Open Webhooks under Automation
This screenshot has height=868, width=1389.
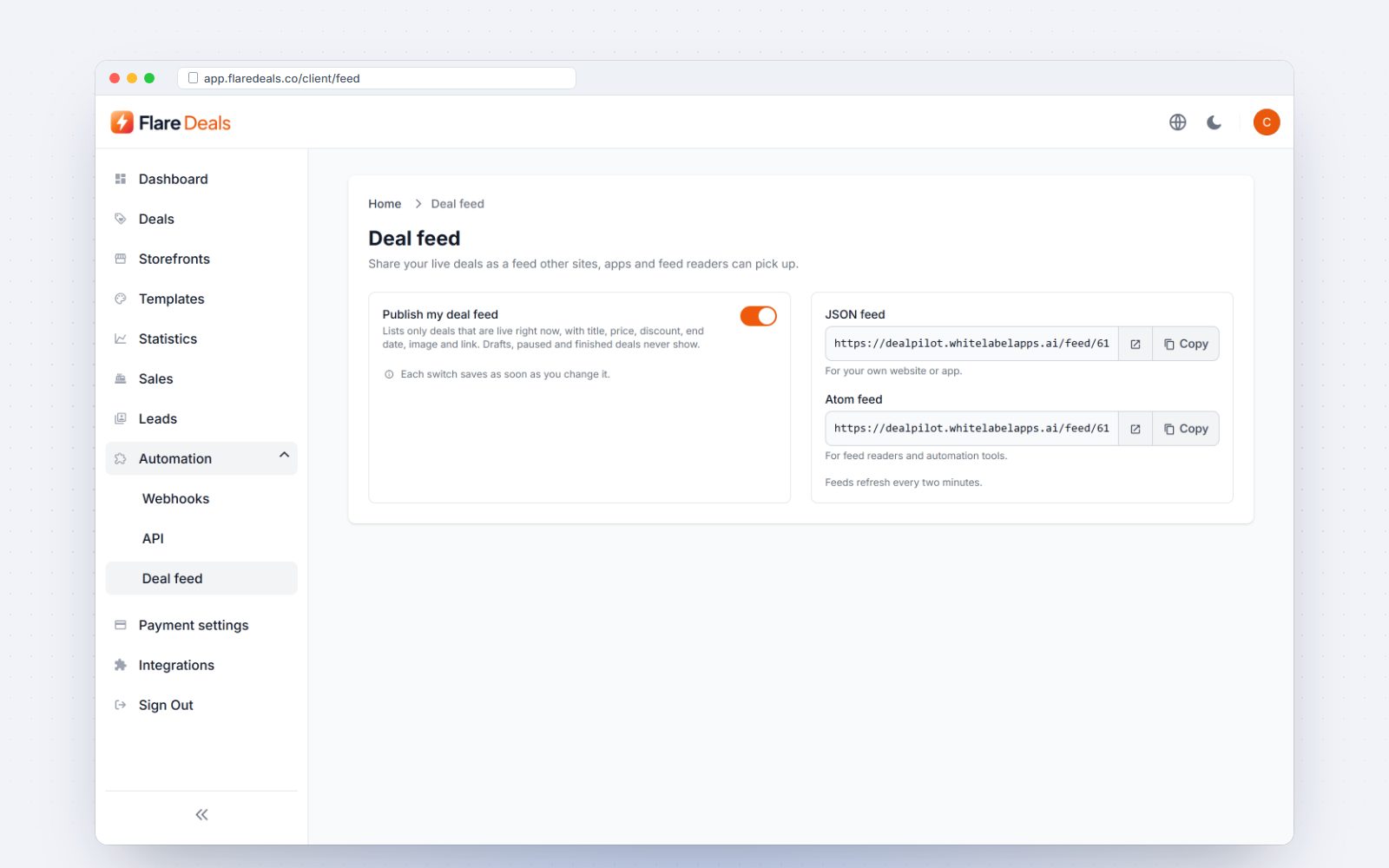tap(201, 498)
